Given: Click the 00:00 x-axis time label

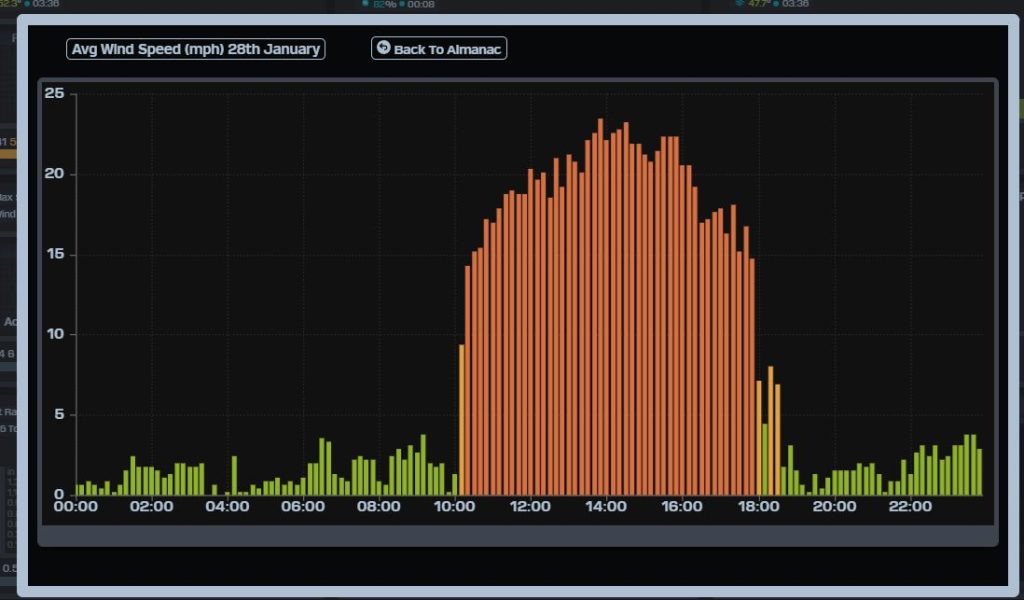Looking at the screenshot, I should 75,507.
